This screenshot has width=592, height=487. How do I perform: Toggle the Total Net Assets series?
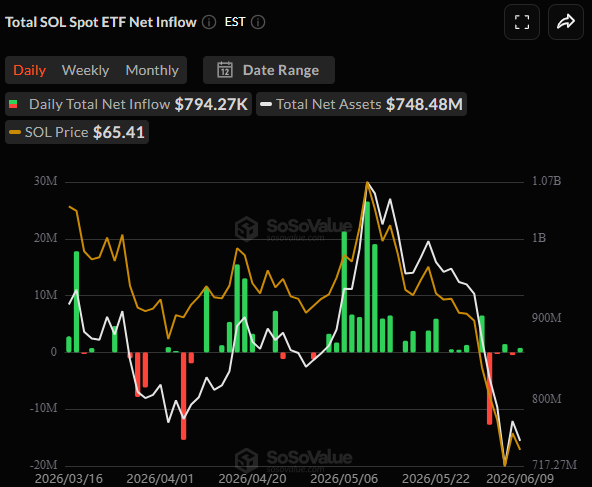[361, 104]
